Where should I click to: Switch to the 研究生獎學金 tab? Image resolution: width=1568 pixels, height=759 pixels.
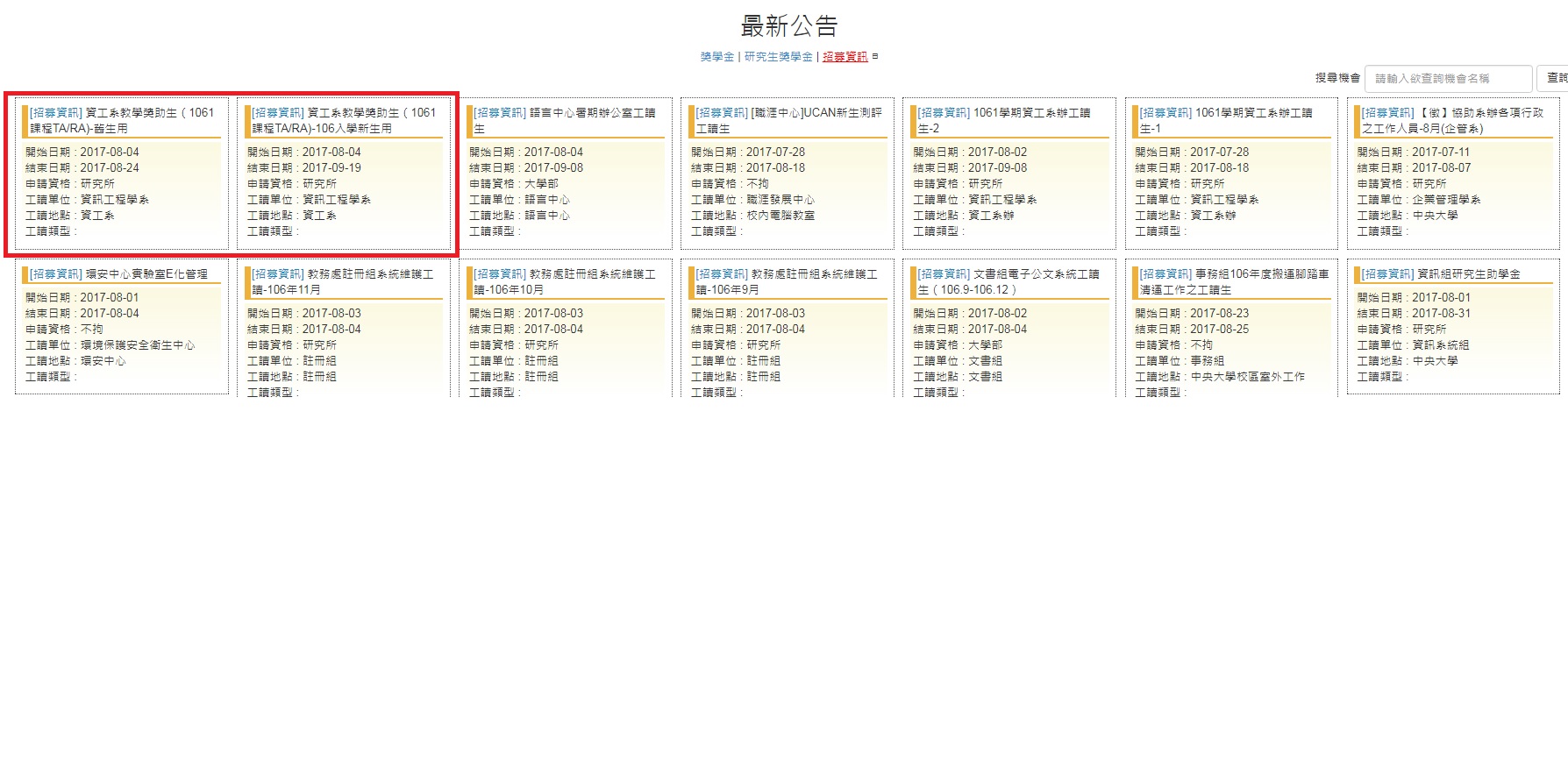coord(778,57)
